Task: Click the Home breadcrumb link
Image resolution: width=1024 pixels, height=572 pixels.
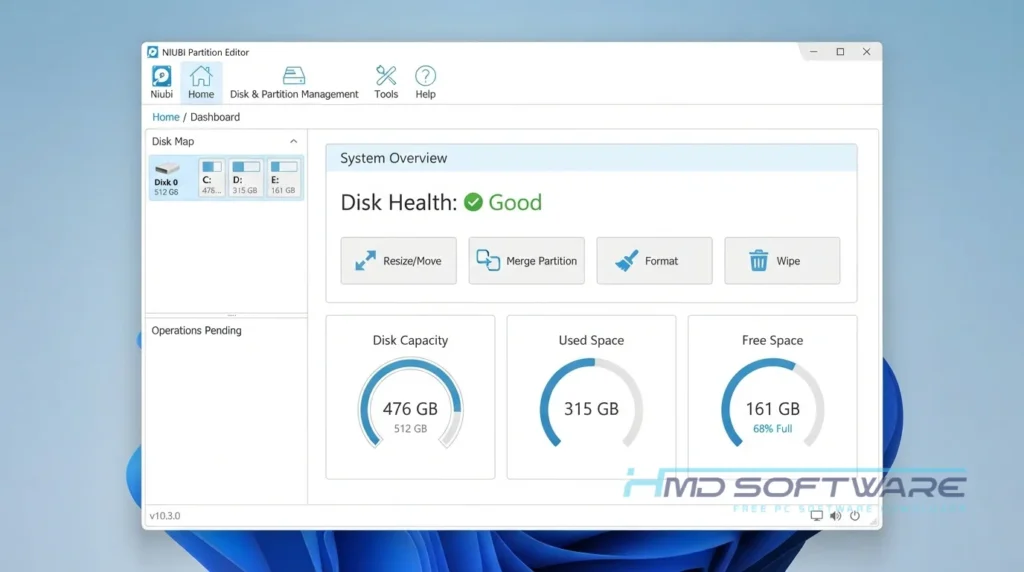Action: click(165, 117)
